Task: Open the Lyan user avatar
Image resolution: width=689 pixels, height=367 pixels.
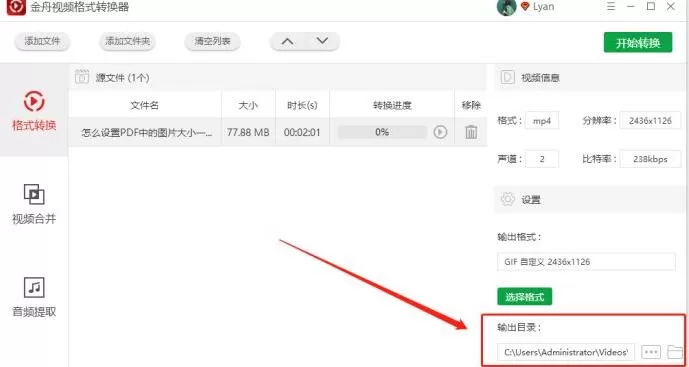Action: [x=506, y=7]
